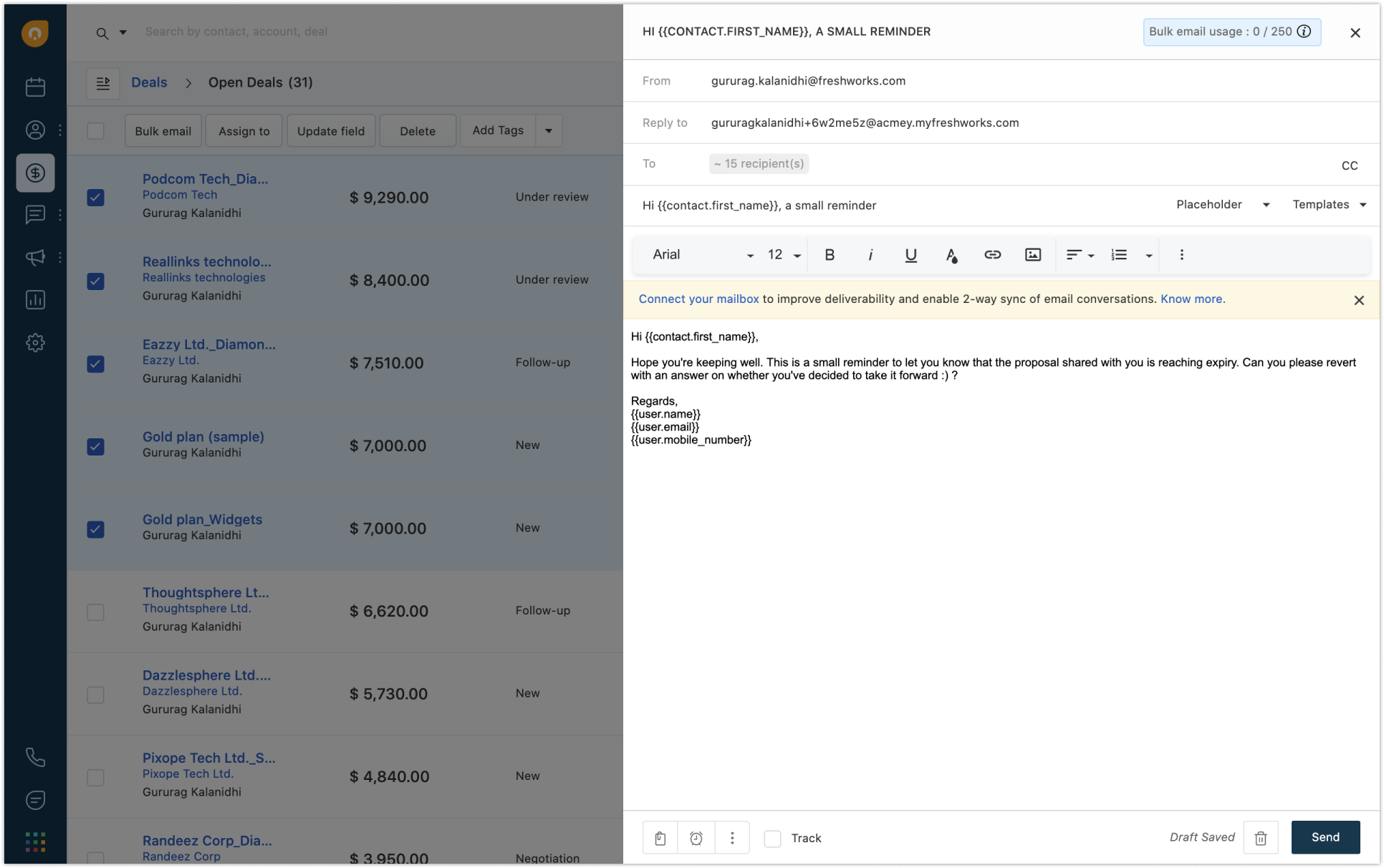Change the font using the Arial dropdown
Screen dimensions: 1384x868
tap(698, 254)
